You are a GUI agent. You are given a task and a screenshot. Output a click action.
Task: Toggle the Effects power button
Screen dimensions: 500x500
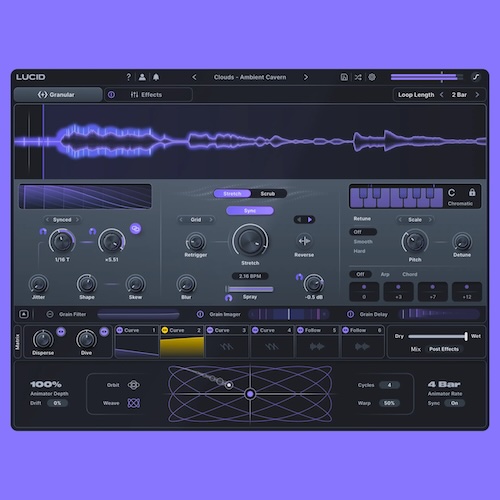(111, 95)
